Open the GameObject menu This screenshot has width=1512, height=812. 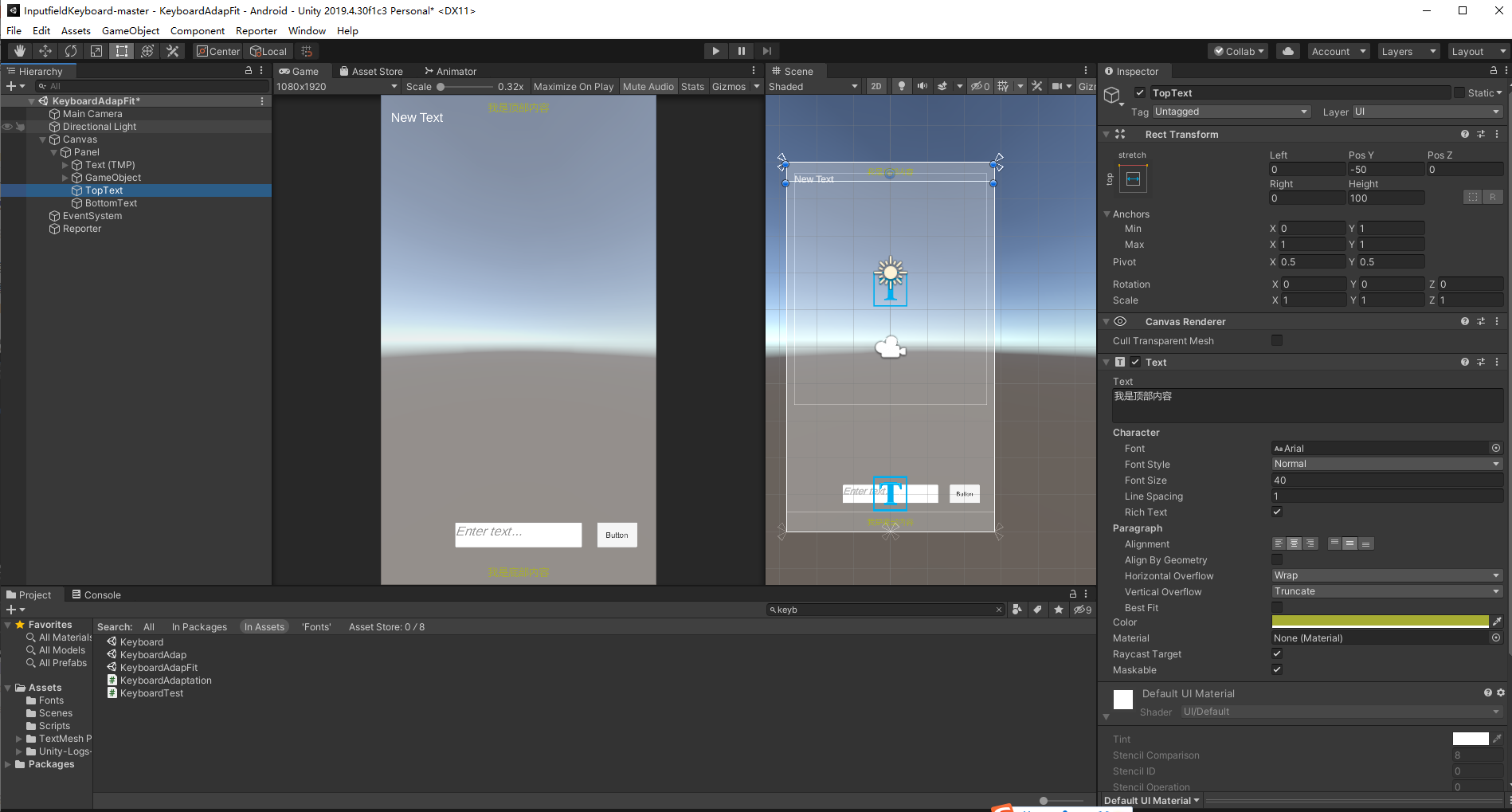pos(131,30)
